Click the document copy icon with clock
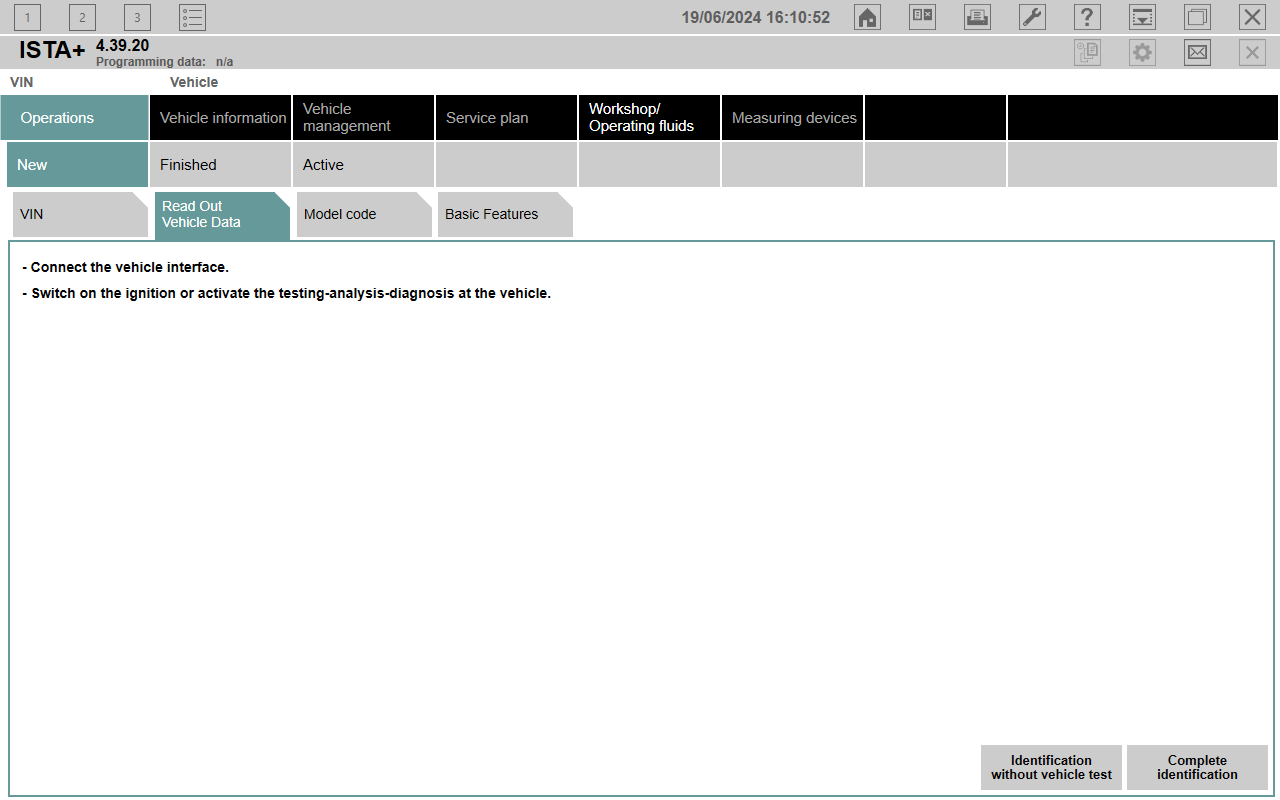The image size is (1280, 800). click(1087, 53)
